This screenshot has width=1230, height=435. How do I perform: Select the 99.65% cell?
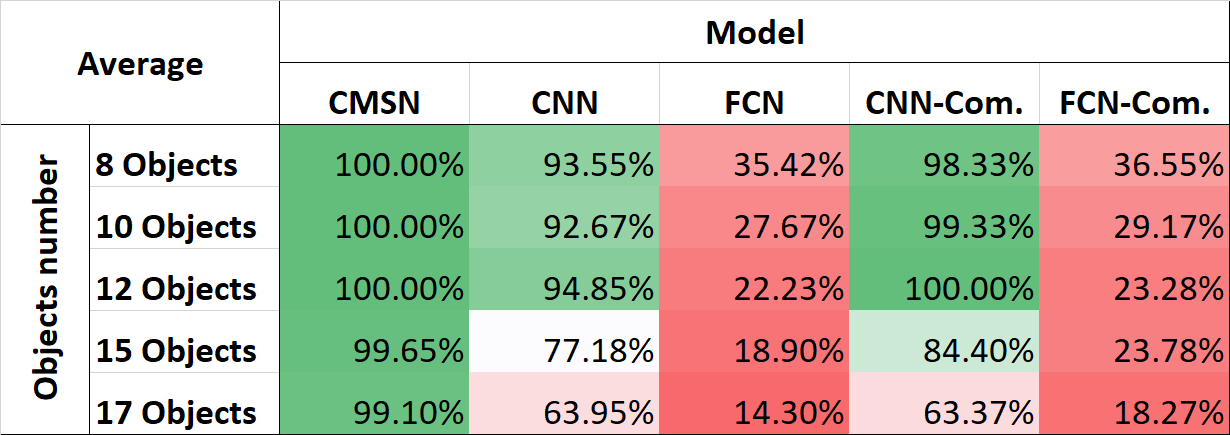(x=374, y=351)
